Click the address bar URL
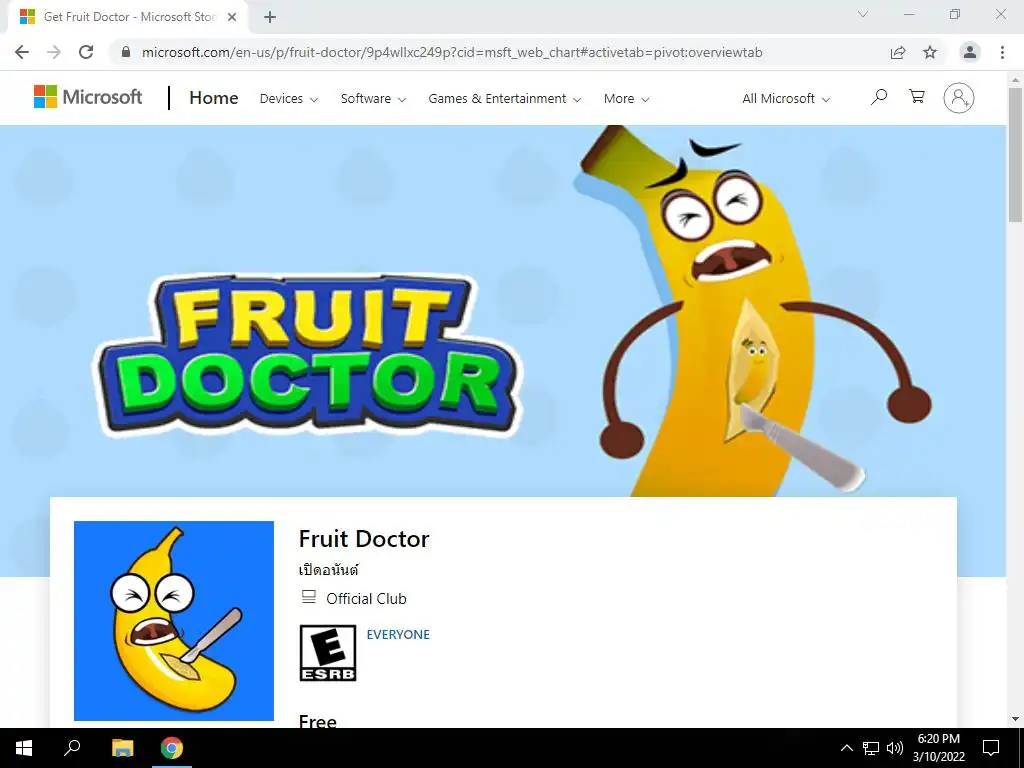This screenshot has width=1024, height=768. [452, 52]
